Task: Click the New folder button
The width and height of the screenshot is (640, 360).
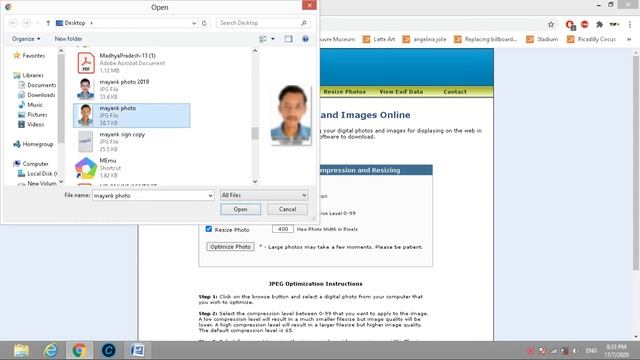Action: 68,39
